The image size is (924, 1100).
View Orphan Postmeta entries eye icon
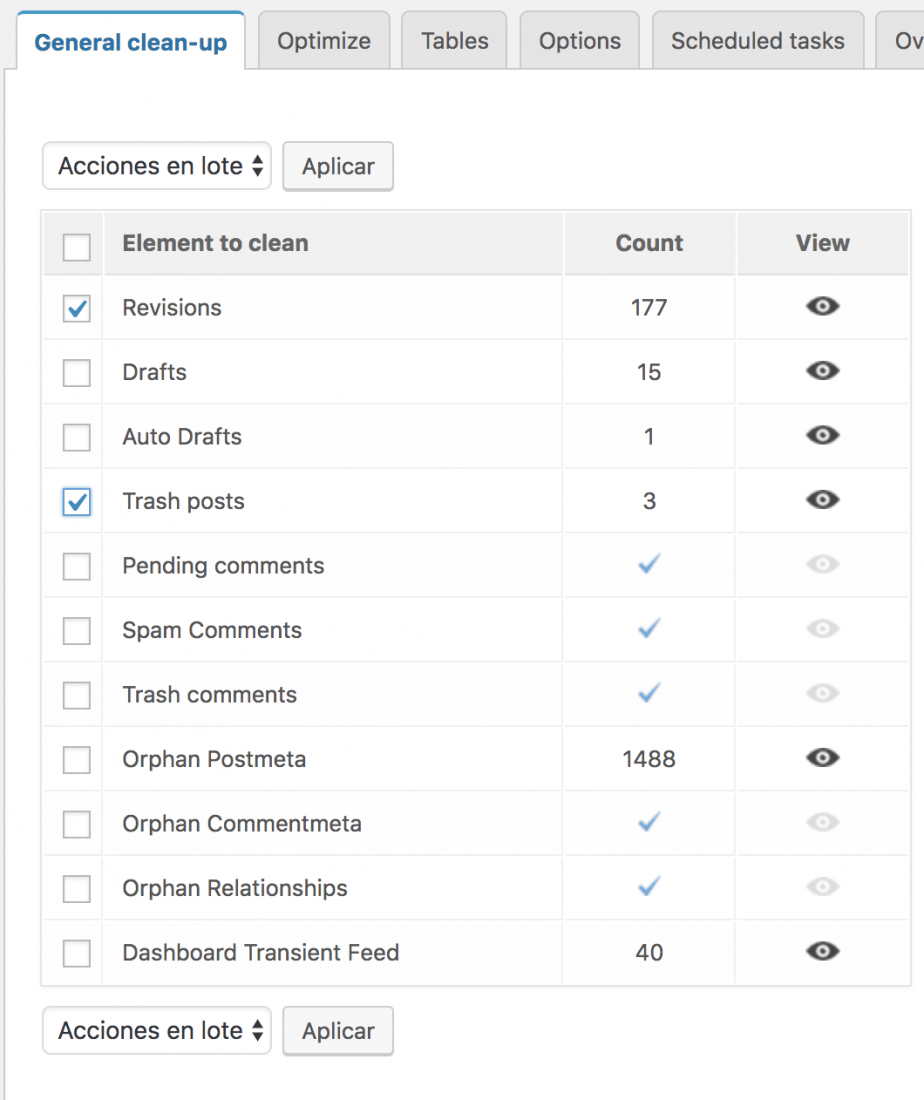822,758
